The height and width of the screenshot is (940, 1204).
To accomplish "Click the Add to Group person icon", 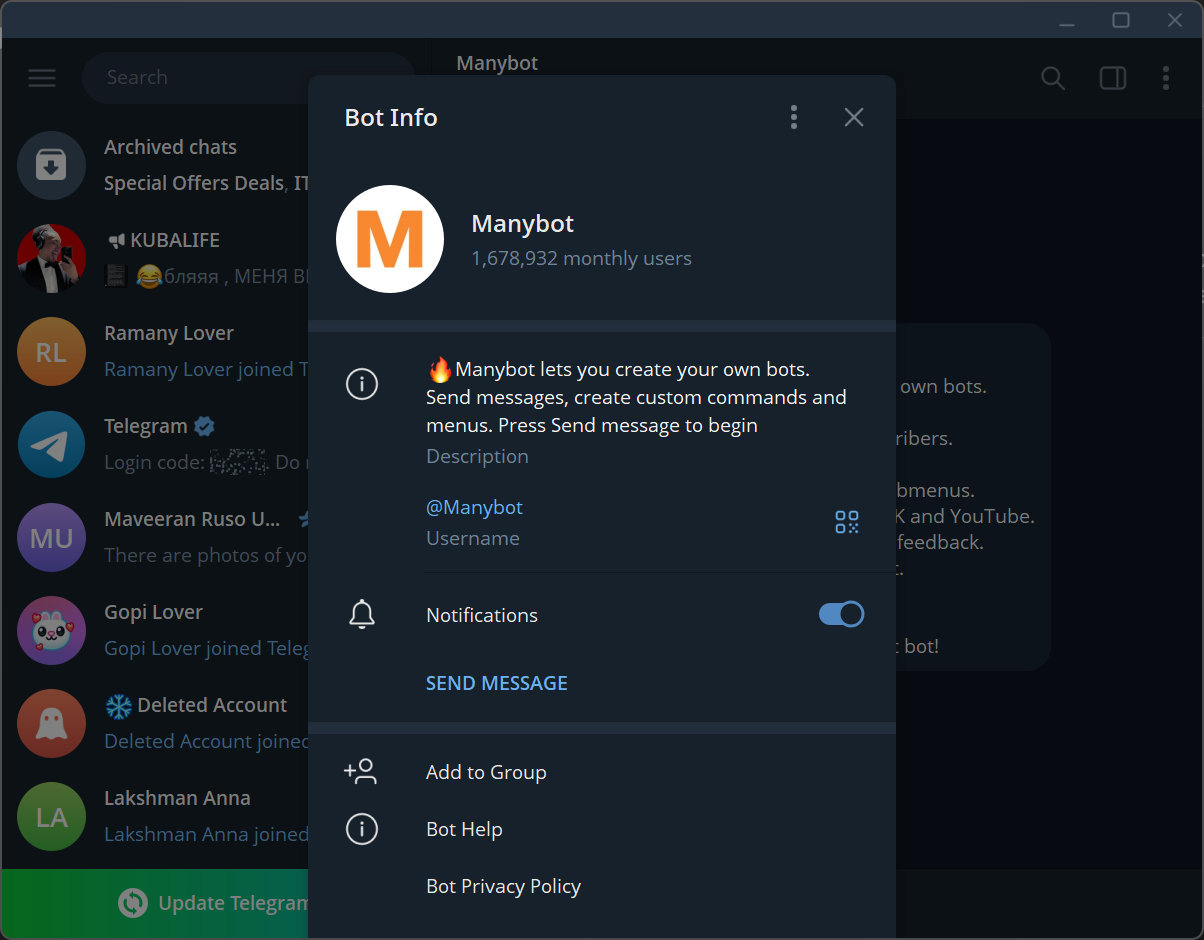I will point(360,771).
